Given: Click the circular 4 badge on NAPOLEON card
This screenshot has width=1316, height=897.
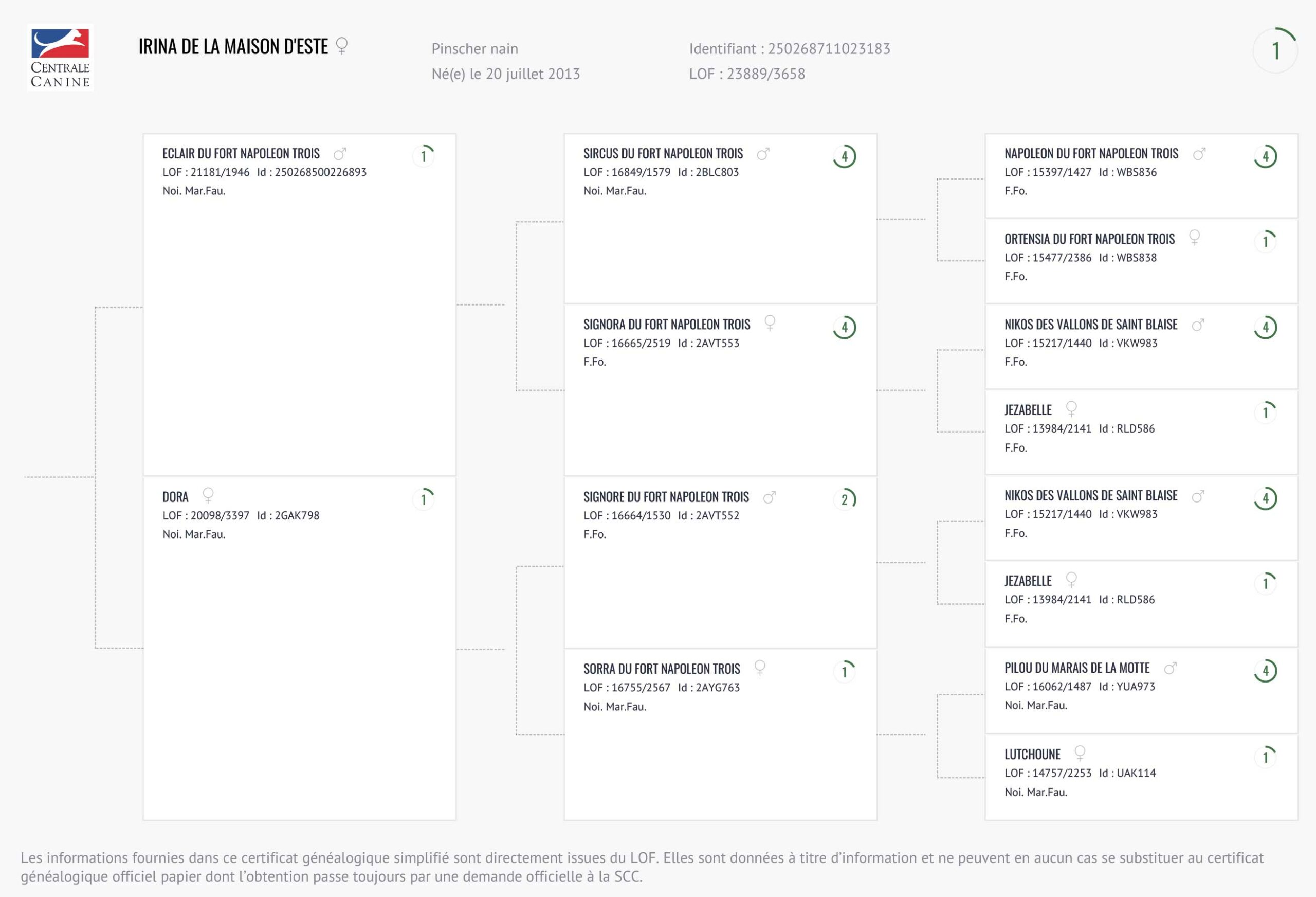Looking at the screenshot, I should [x=1266, y=156].
